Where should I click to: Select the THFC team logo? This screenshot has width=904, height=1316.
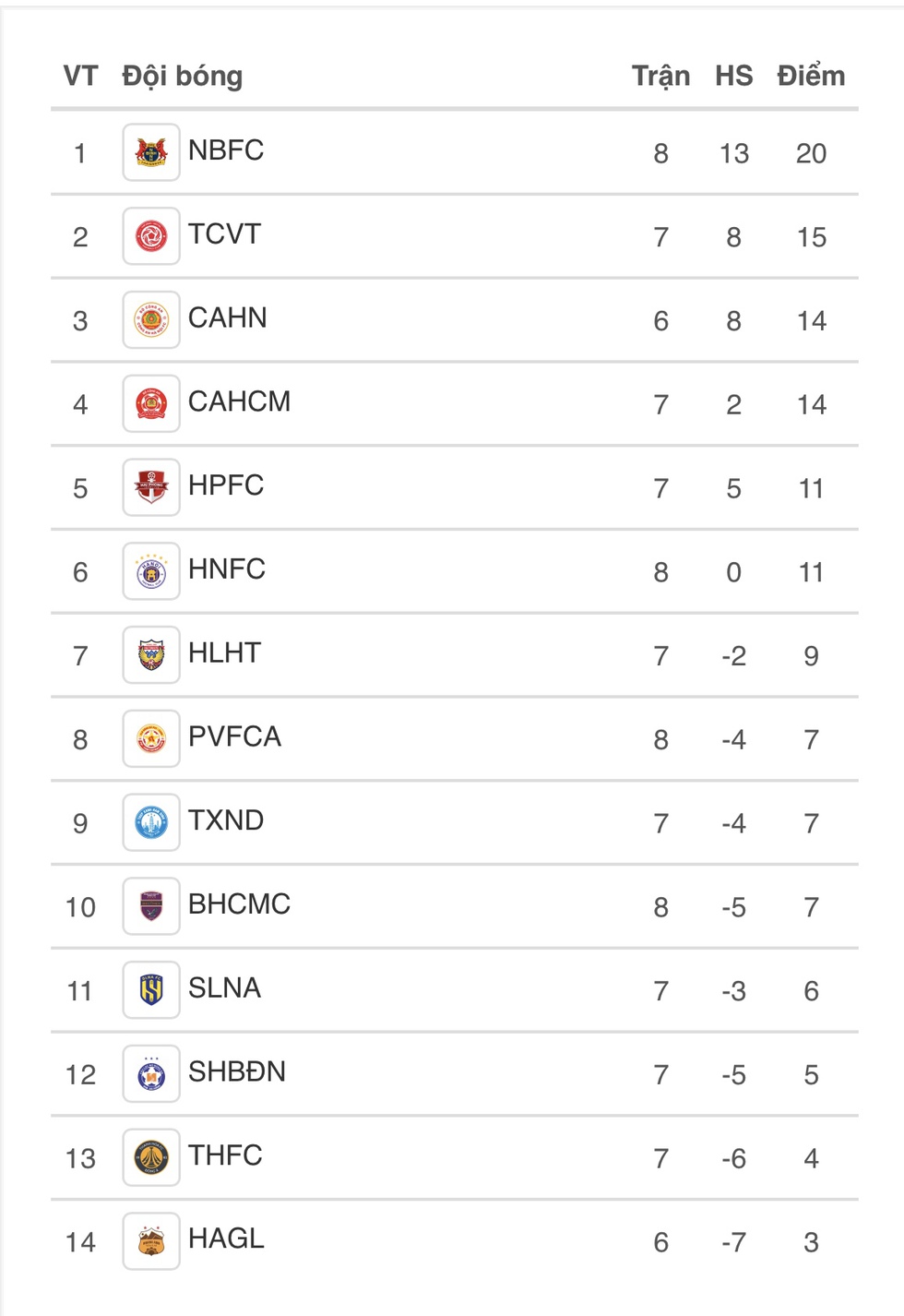(151, 1157)
